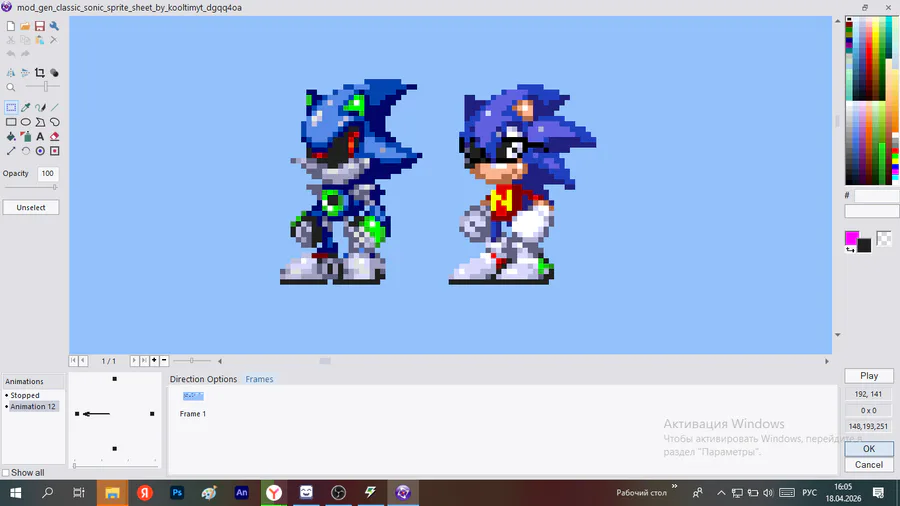Click the hex color input field
The width and height of the screenshot is (900, 506).
click(x=876, y=196)
